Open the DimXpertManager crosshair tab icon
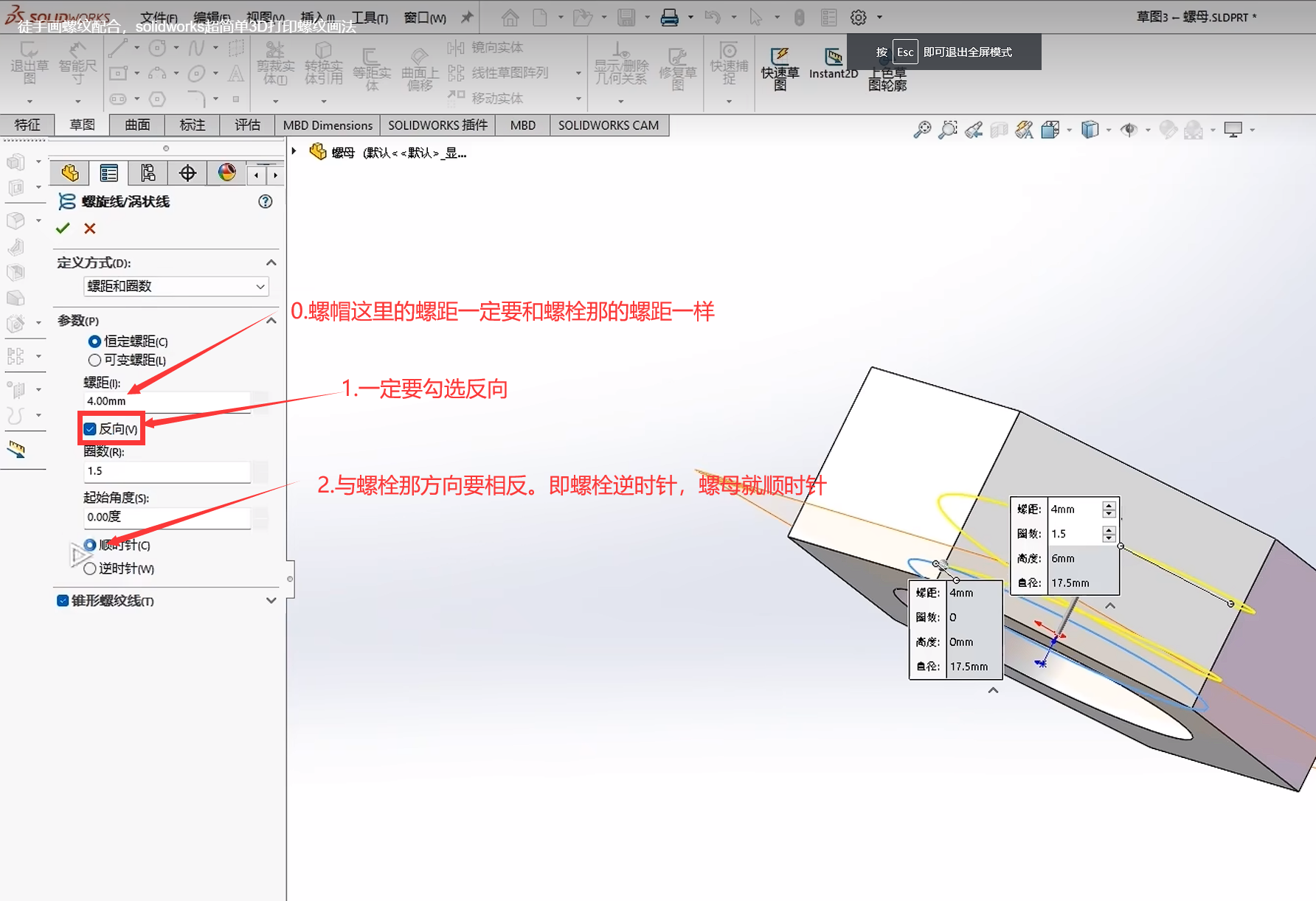1316x901 pixels. click(x=187, y=173)
